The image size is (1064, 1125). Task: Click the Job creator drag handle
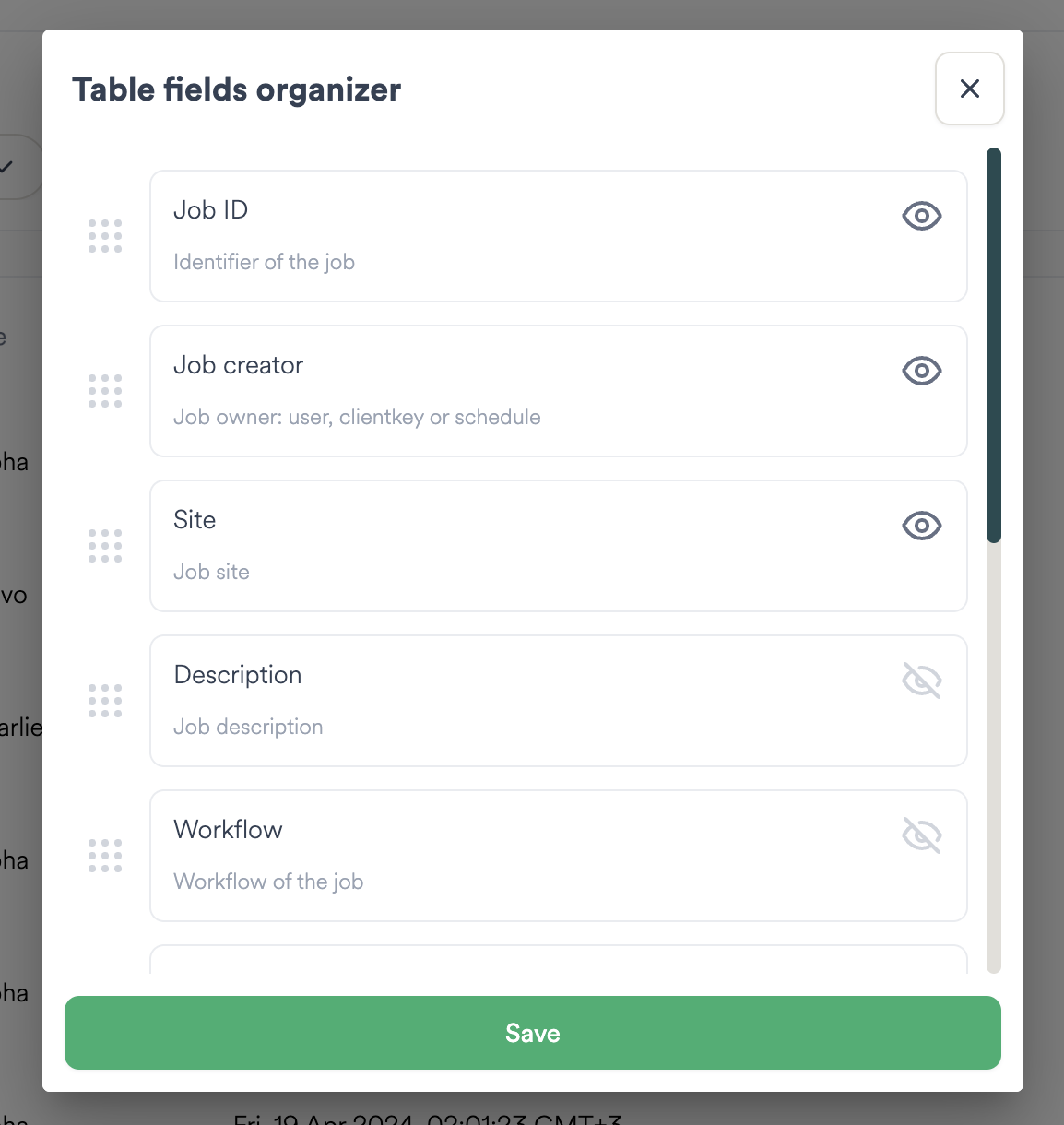pyautogui.click(x=105, y=391)
